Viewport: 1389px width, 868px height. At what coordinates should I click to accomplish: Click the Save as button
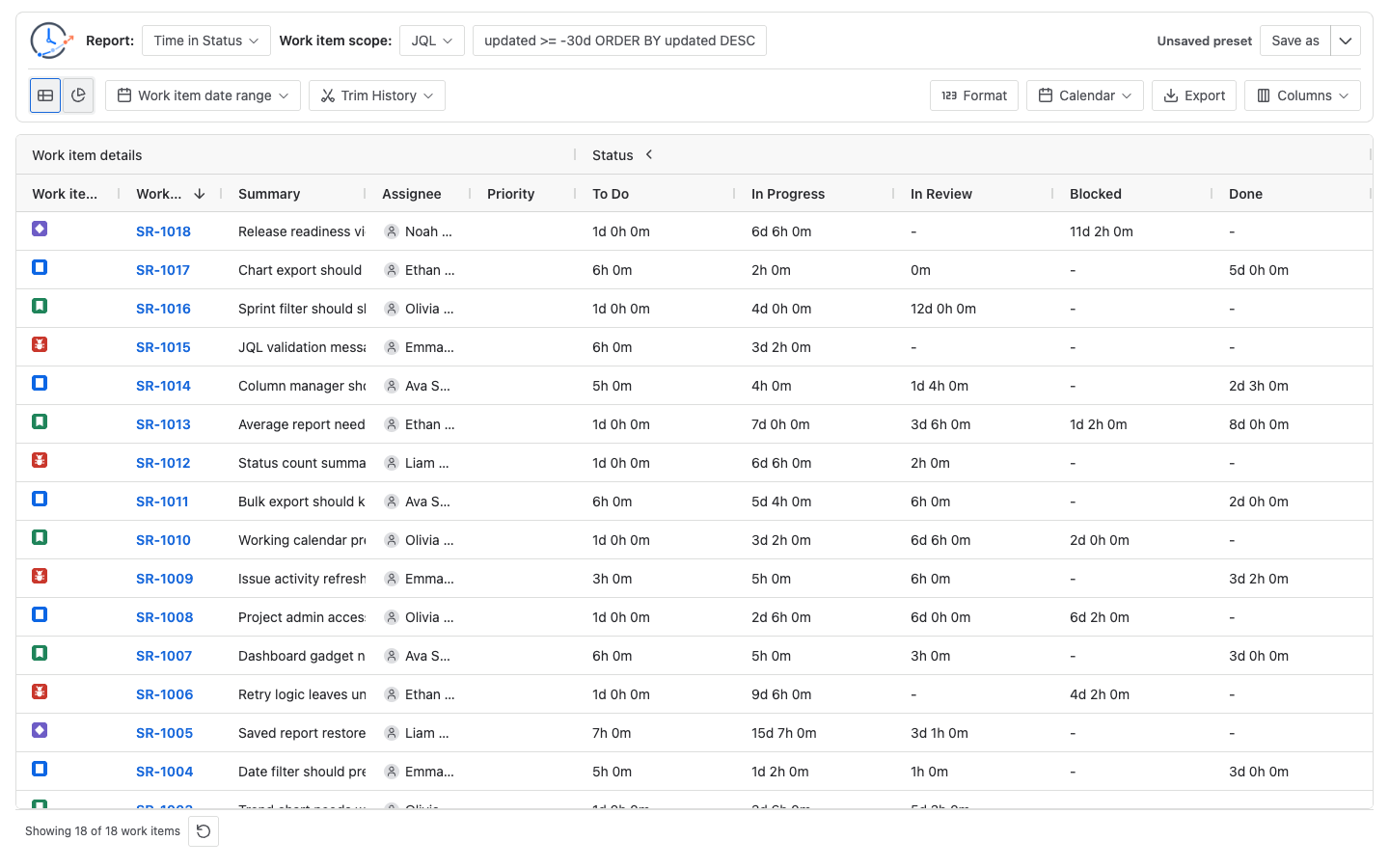click(x=1295, y=41)
